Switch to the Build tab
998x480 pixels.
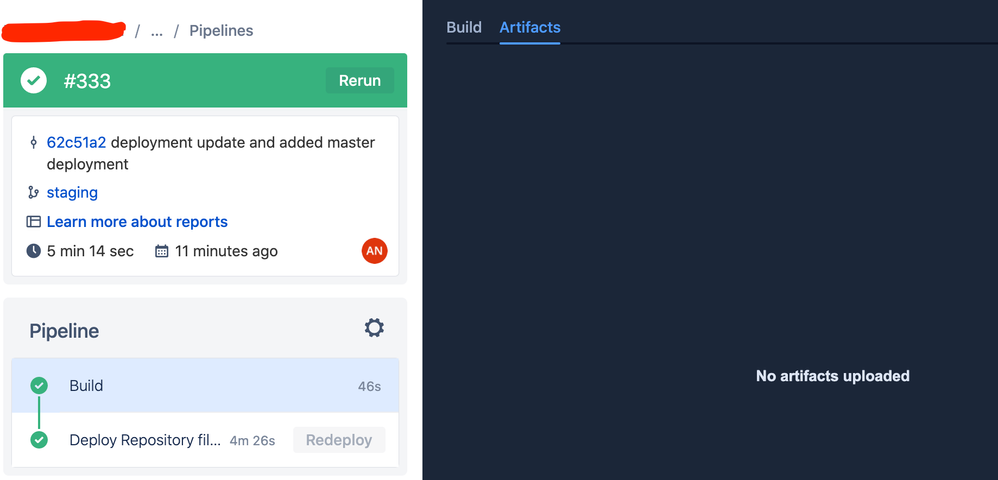pyautogui.click(x=464, y=27)
